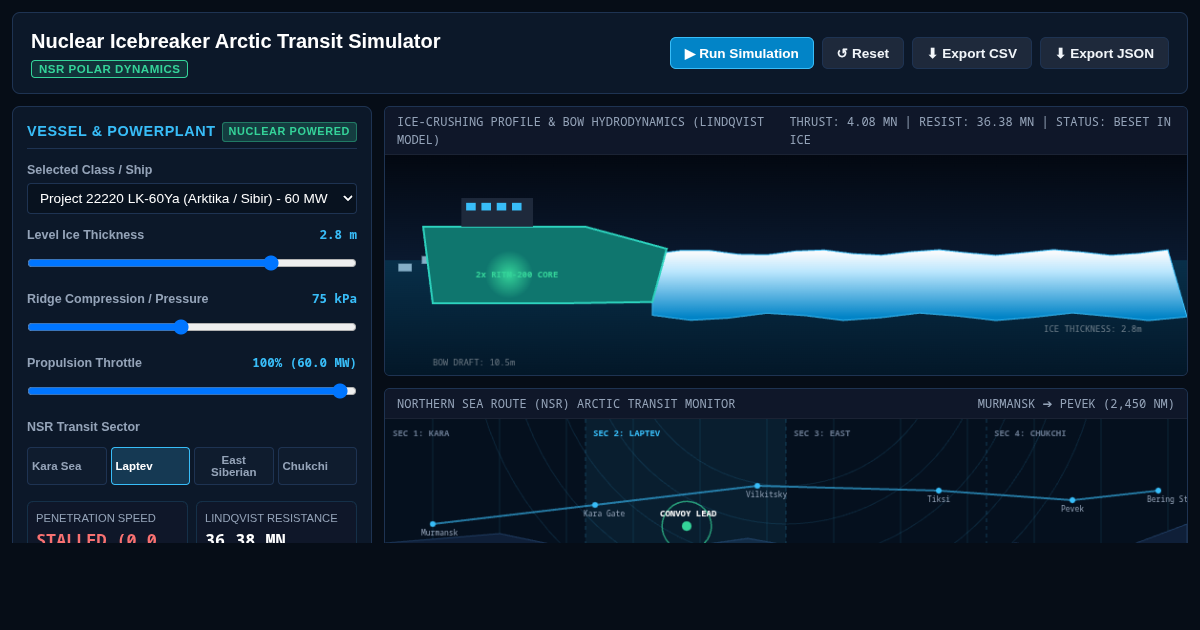Screen dimensions: 1200x630
Task: Select the Kara Sea transit sector
Action: tap(67, 466)
